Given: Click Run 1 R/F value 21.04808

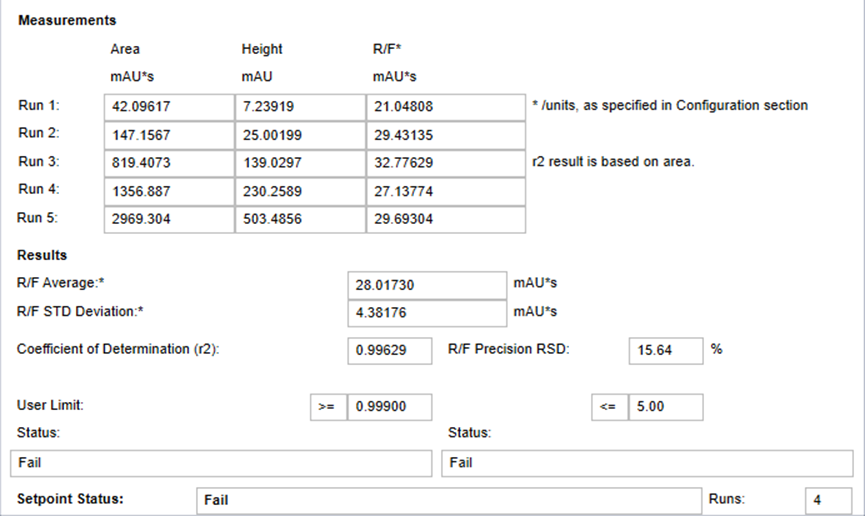Looking at the screenshot, I should click(x=446, y=107).
